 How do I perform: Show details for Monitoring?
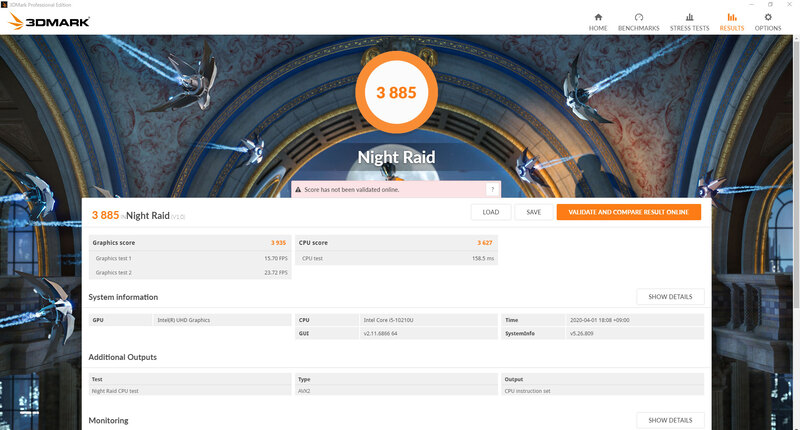pyautogui.click(x=670, y=420)
